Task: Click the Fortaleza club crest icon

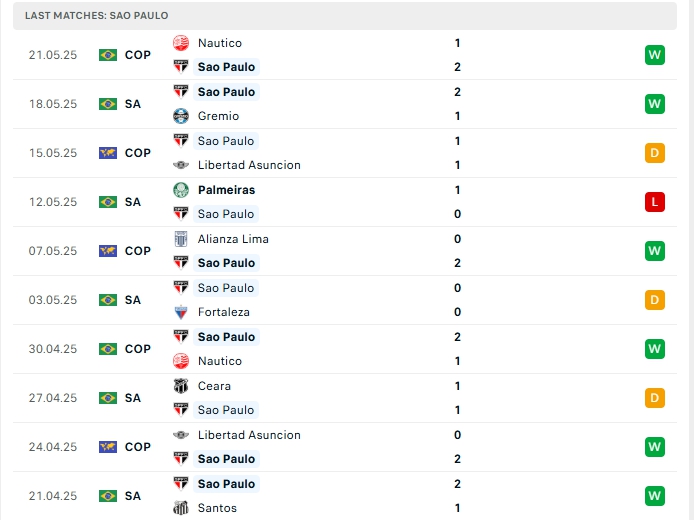Action: (x=181, y=312)
